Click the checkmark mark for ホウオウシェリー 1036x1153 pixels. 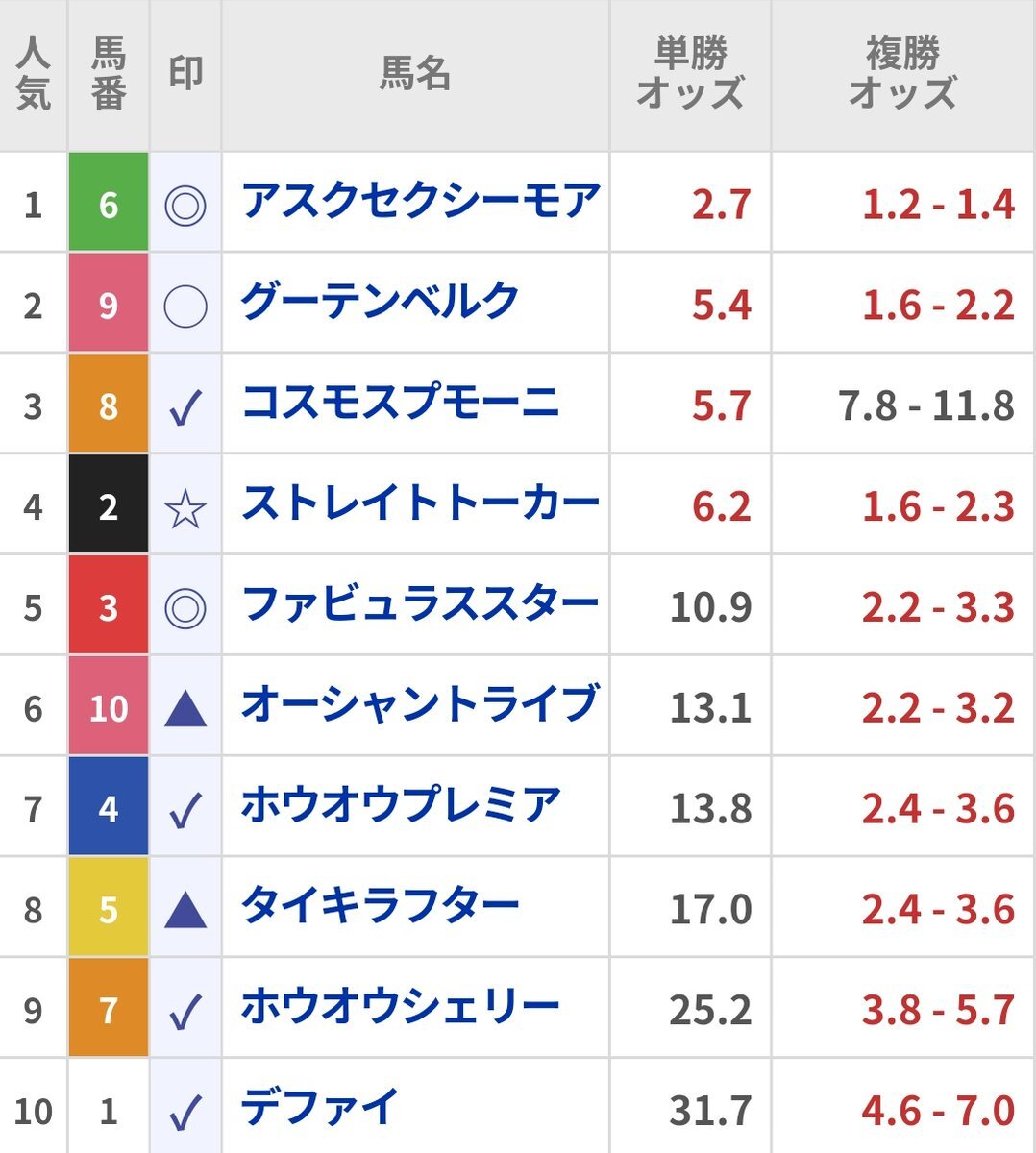(x=185, y=1010)
